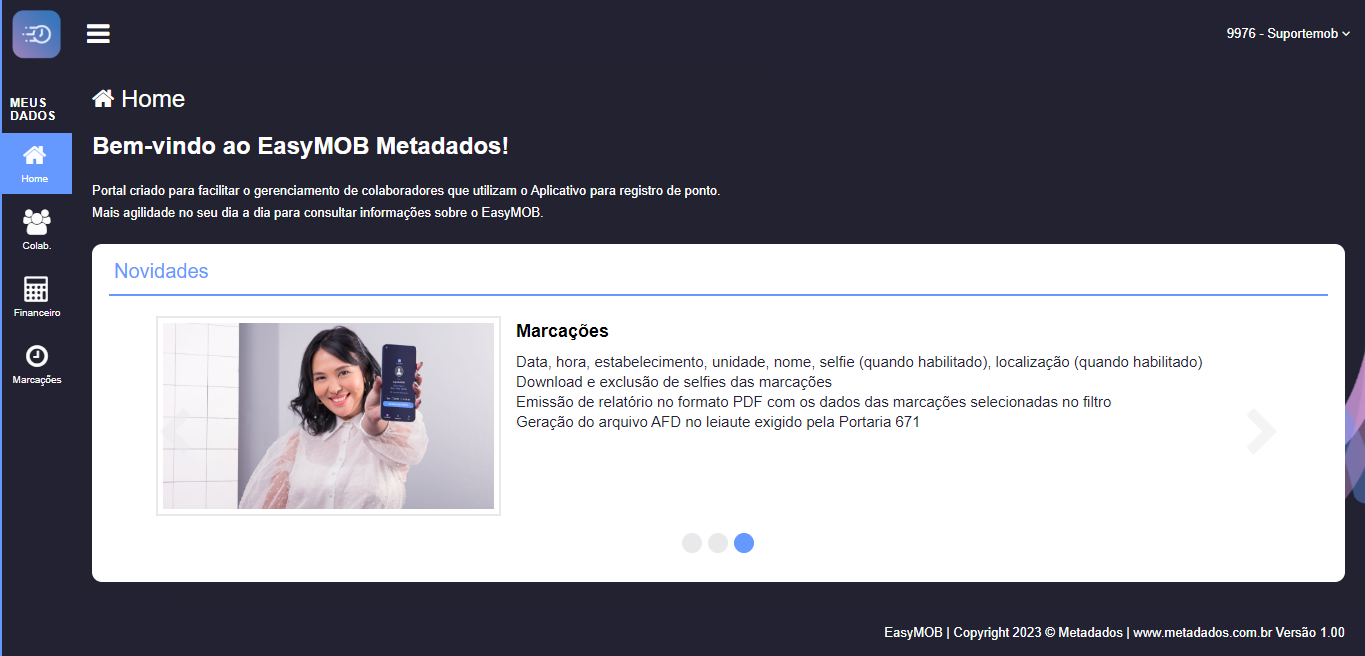
Task: Click 'Download e exclusão de selfies' line
Action: point(674,382)
